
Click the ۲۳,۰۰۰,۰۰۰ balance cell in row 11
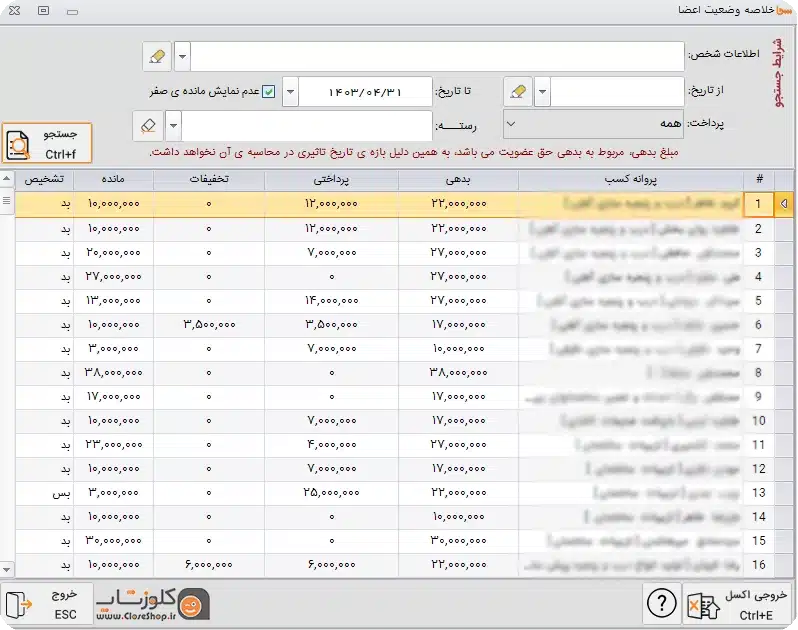pyautogui.click(x=113, y=445)
